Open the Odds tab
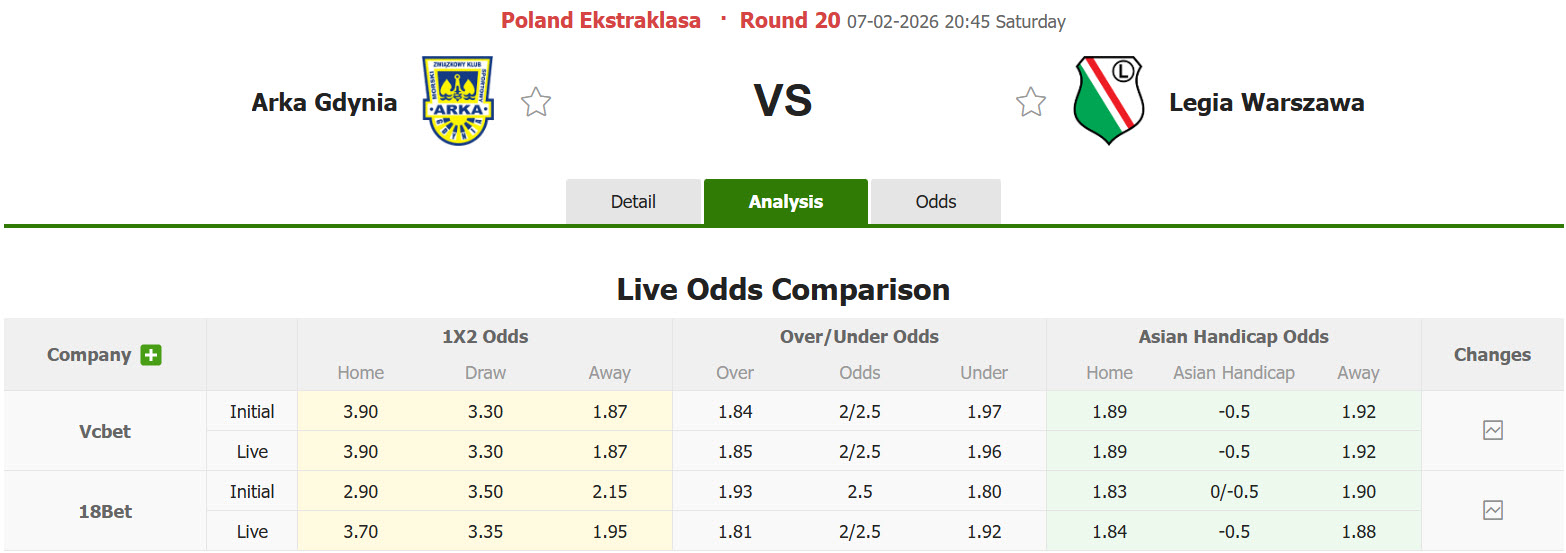 pyautogui.click(x=935, y=202)
